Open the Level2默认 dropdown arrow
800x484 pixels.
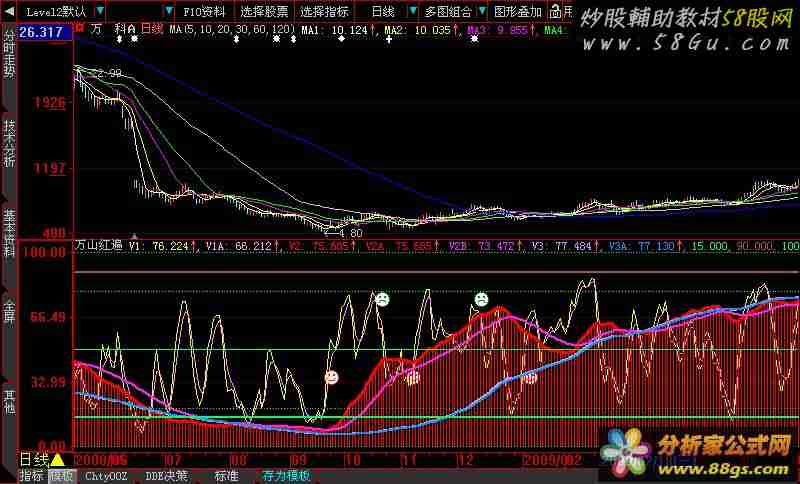tap(101, 11)
